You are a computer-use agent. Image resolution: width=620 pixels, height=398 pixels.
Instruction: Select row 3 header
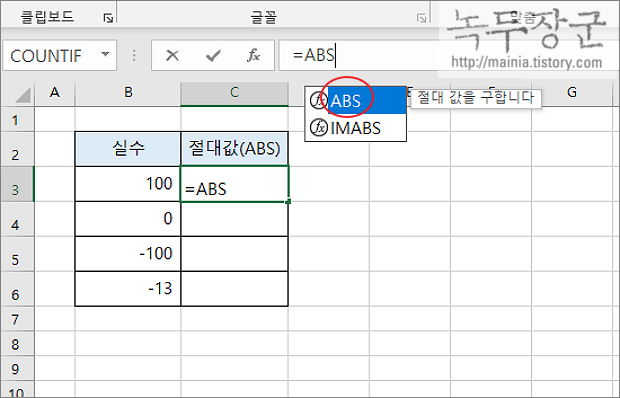(x=17, y=184)
